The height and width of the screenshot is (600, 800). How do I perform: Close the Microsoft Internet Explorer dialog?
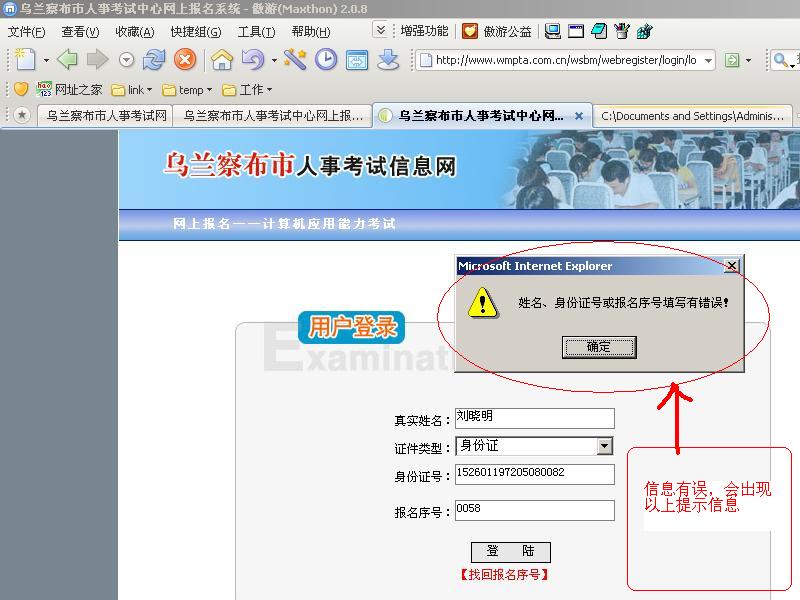coord(732,266)
